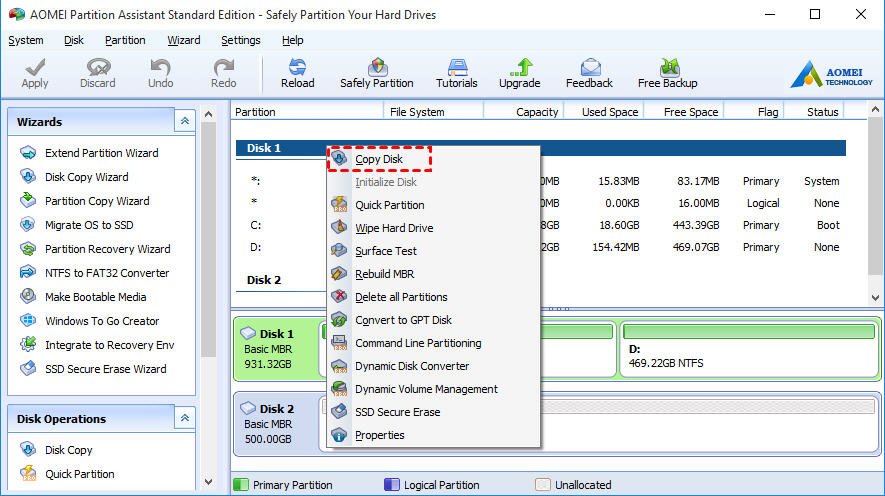
Task: Sort by the Free Space column header
Action: (x=684, y=112)
